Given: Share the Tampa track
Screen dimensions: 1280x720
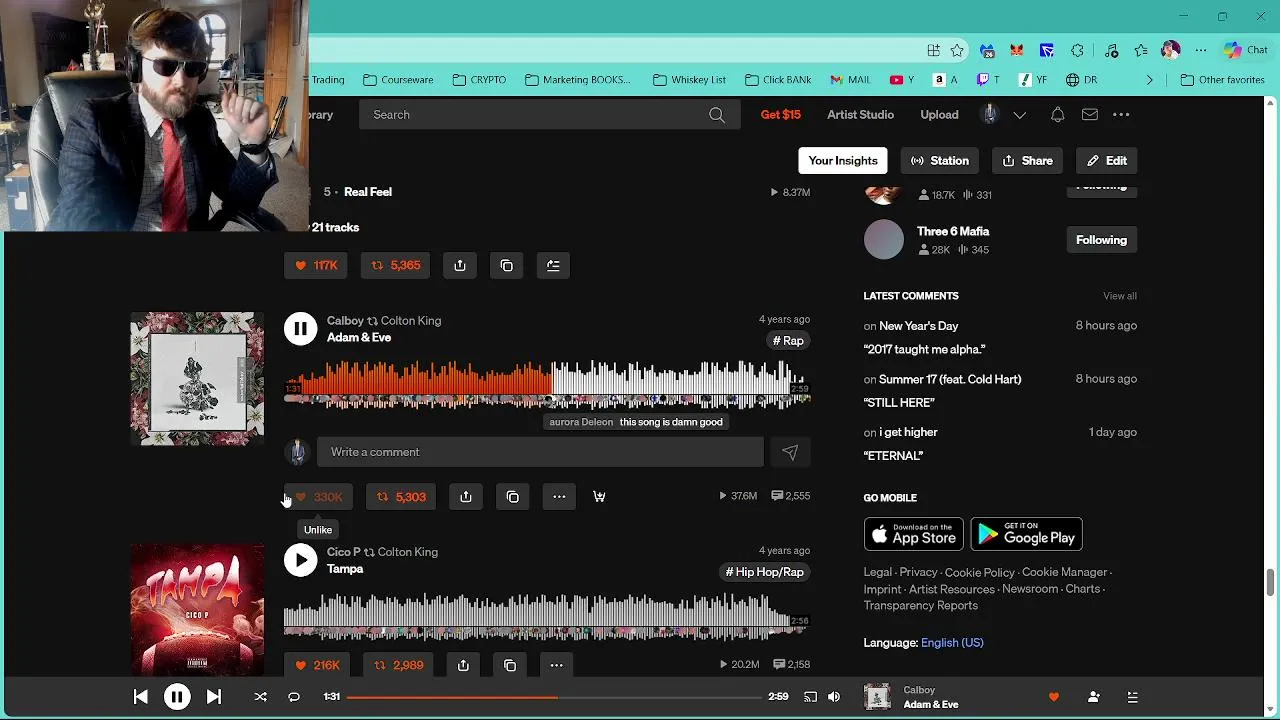Looking at the screenshot, I should pos(463,665).
